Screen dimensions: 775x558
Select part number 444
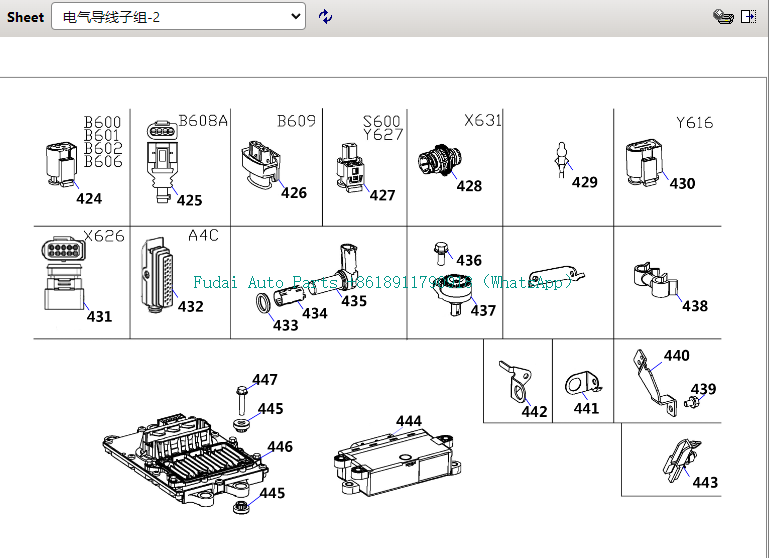pyautogui.click(x=409, y=421)
